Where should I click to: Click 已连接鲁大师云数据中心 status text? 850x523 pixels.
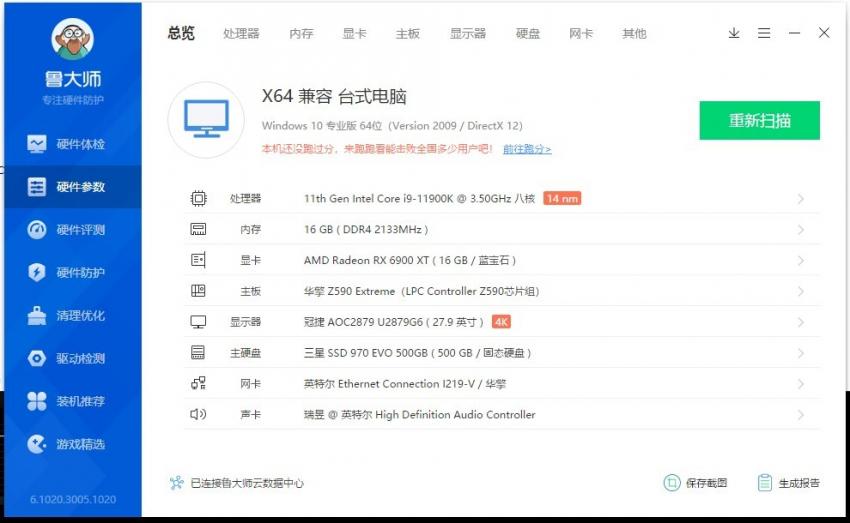[247, 483]
